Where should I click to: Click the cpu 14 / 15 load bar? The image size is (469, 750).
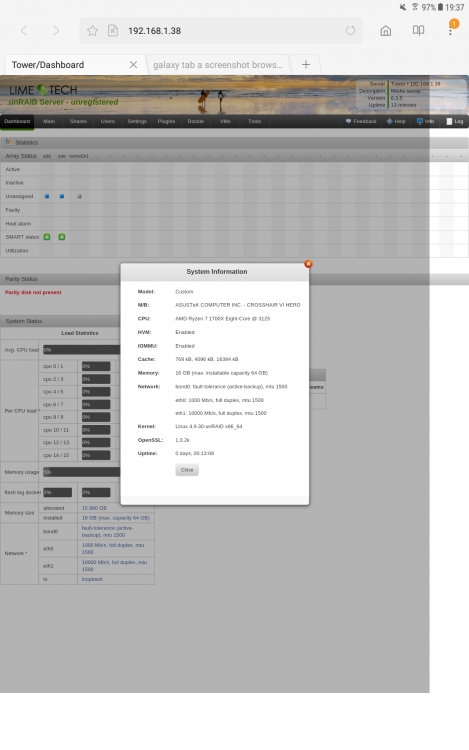[x=96, y=455]
